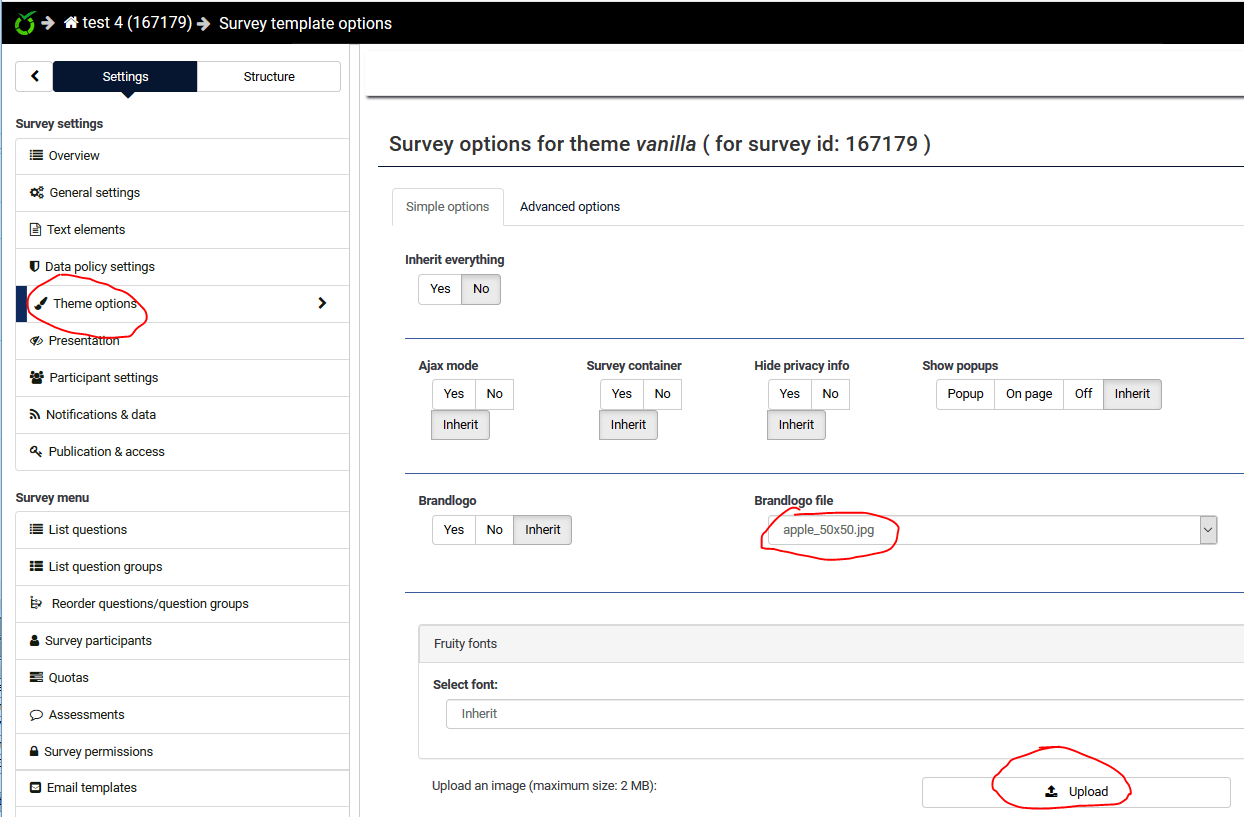Viewport: 1244px width, 817px height.
Task: Click the back arrow in sidebar
Action: (35, 76)
